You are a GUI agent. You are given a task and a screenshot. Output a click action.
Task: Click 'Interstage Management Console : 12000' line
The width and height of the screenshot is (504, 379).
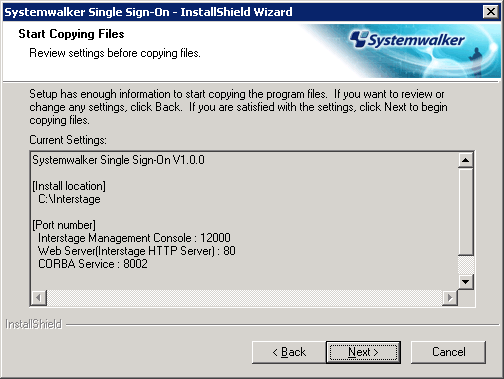tap(134, 238)
